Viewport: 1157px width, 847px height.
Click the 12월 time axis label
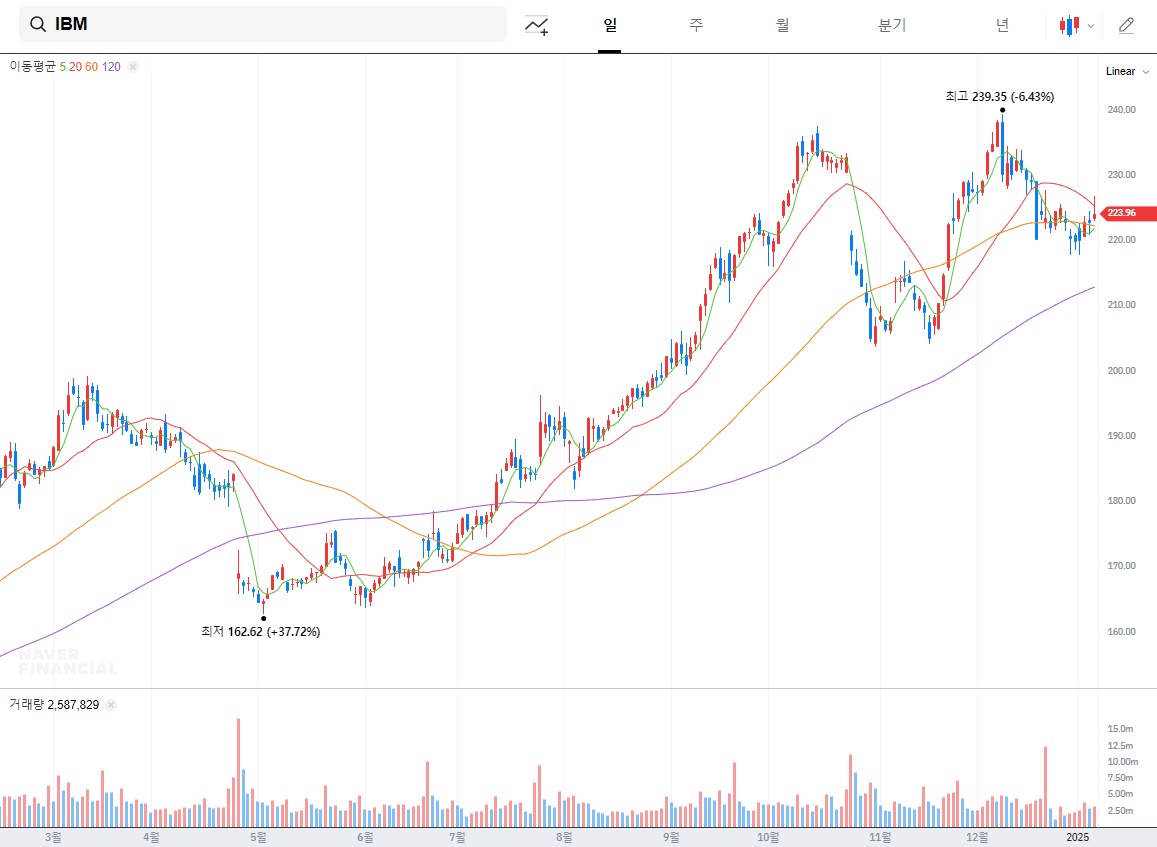978,837
